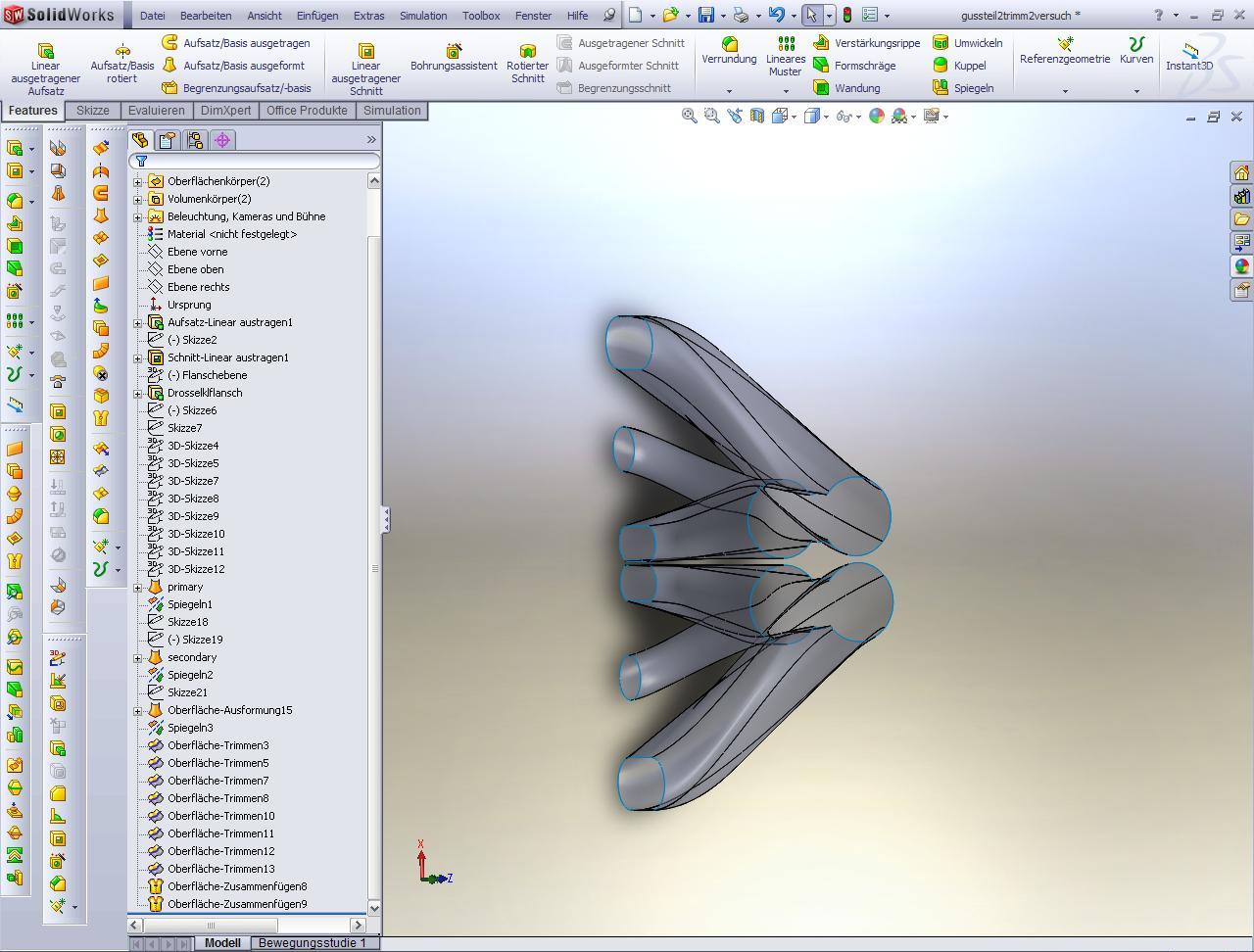Select the Linear ausgetragener Aufsatz tool
Viewport: 1254px width, 952px height.
[x=45, y=51]
